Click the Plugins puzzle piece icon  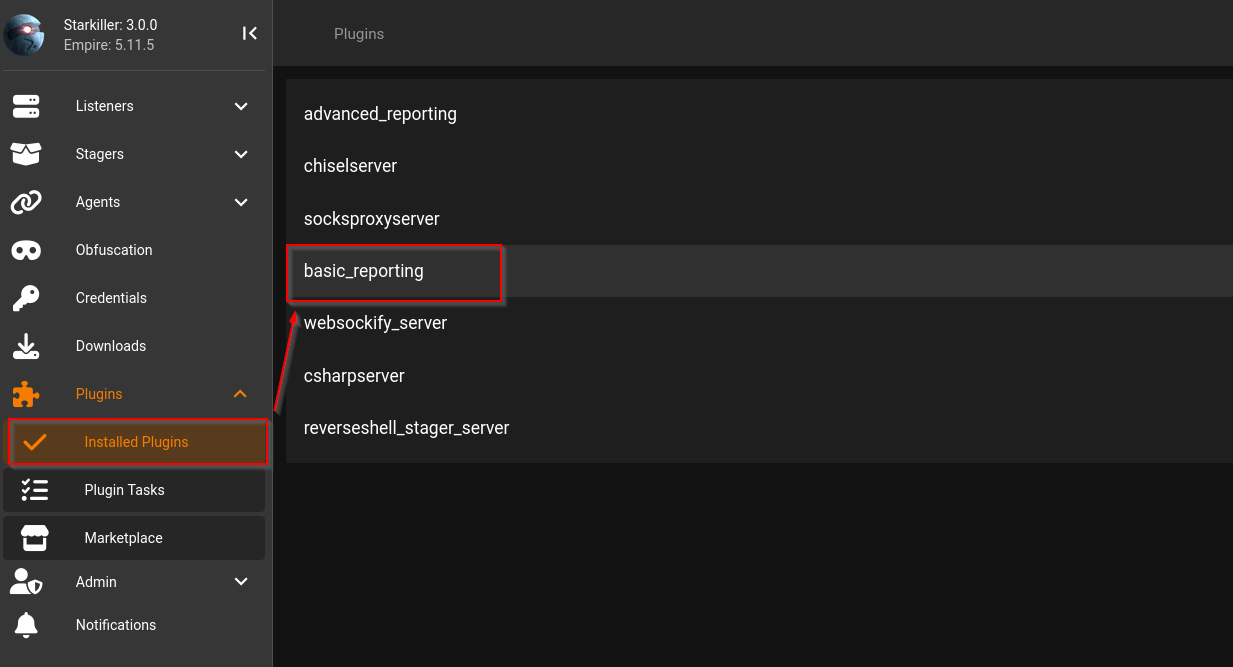point(26,394)
